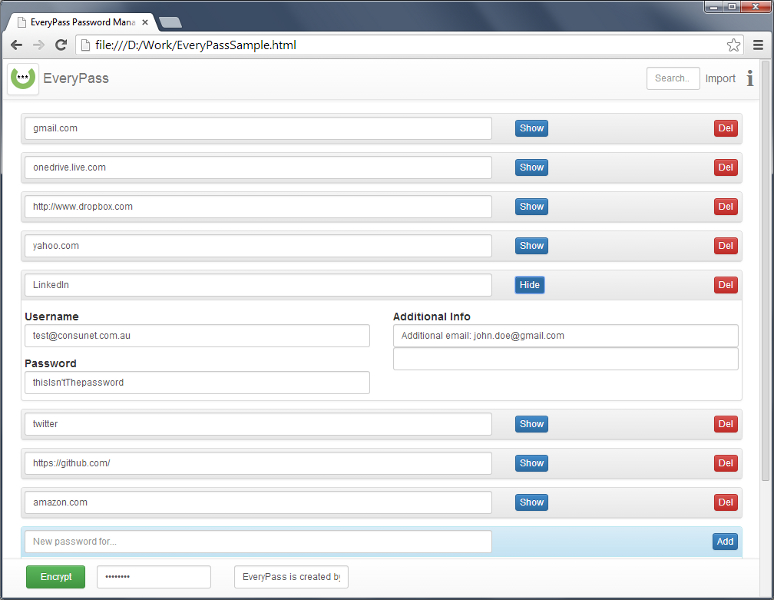Delete the github.com entry
This screenshot has width=774, height=600.
tap(726, 463)
